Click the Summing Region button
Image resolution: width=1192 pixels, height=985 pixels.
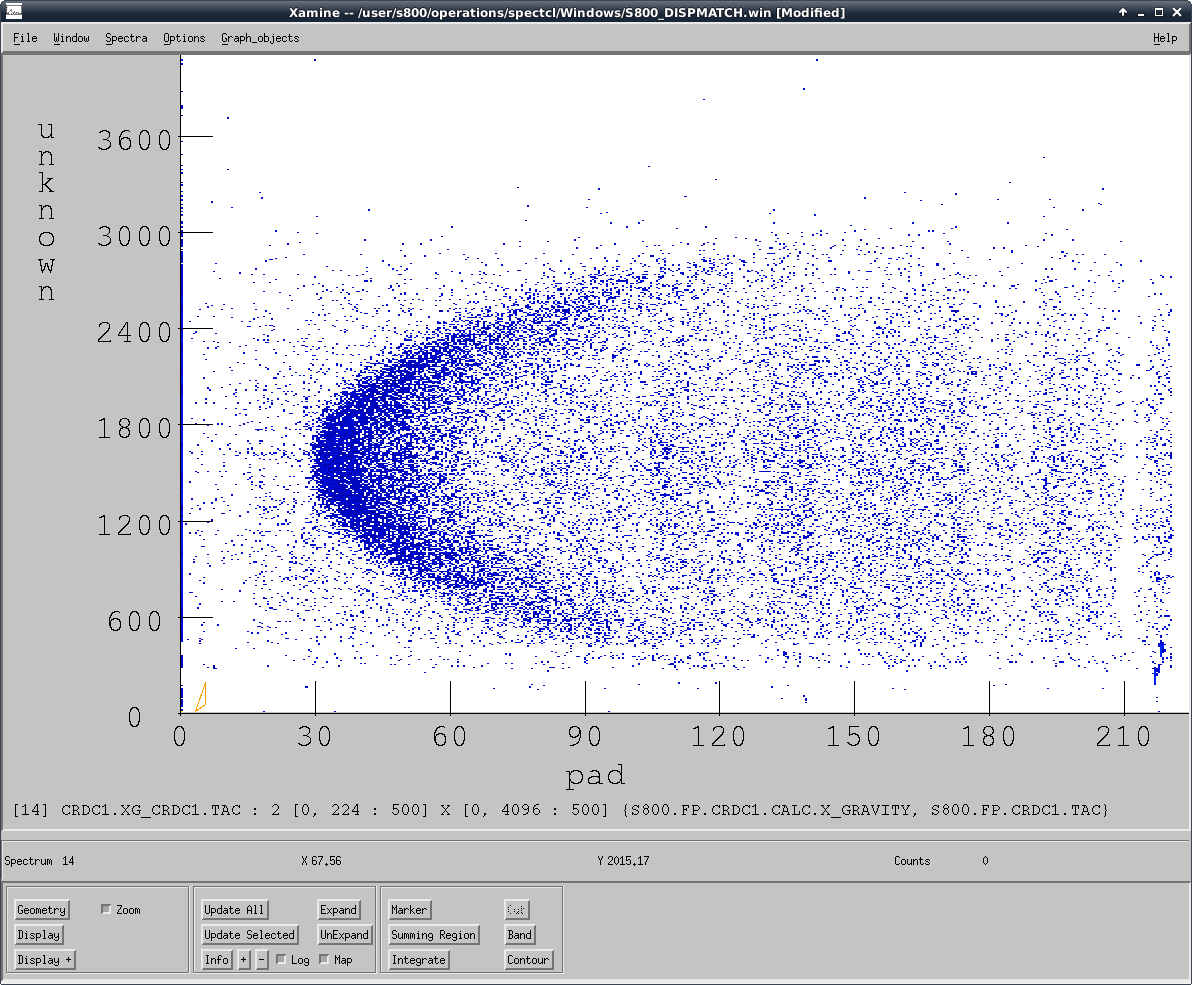pos(433,935)
